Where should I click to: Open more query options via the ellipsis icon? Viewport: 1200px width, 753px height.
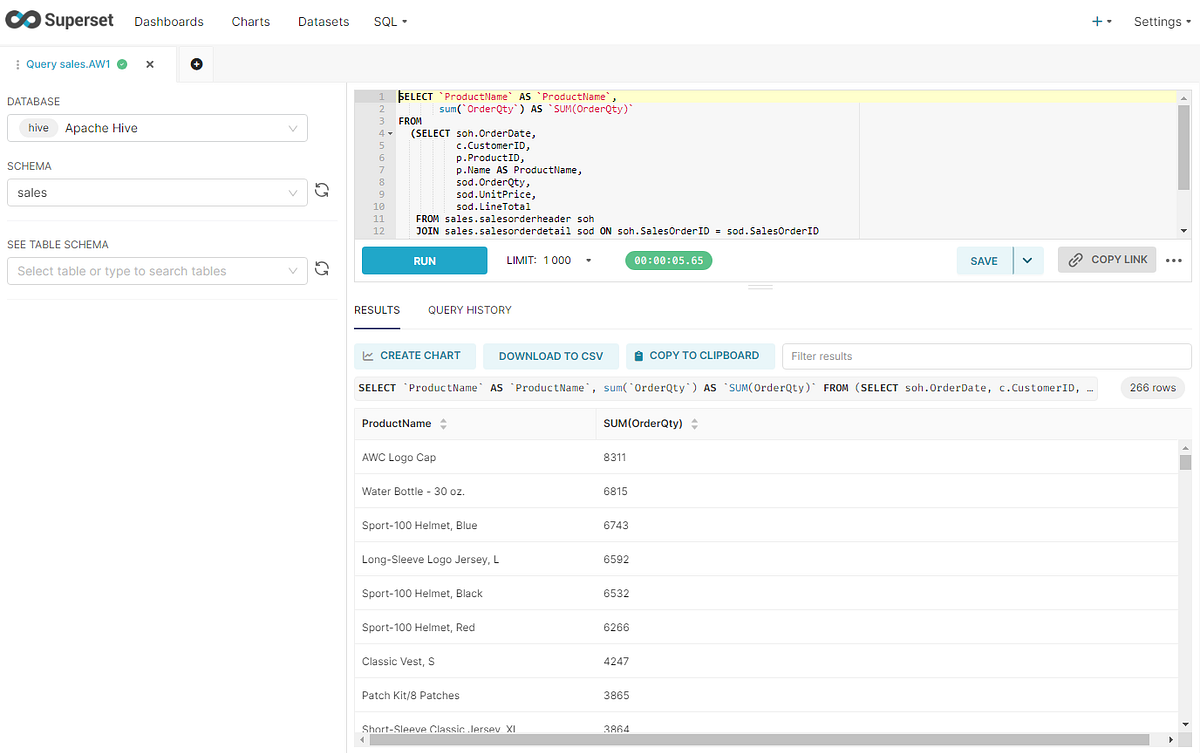point(1174,260)
